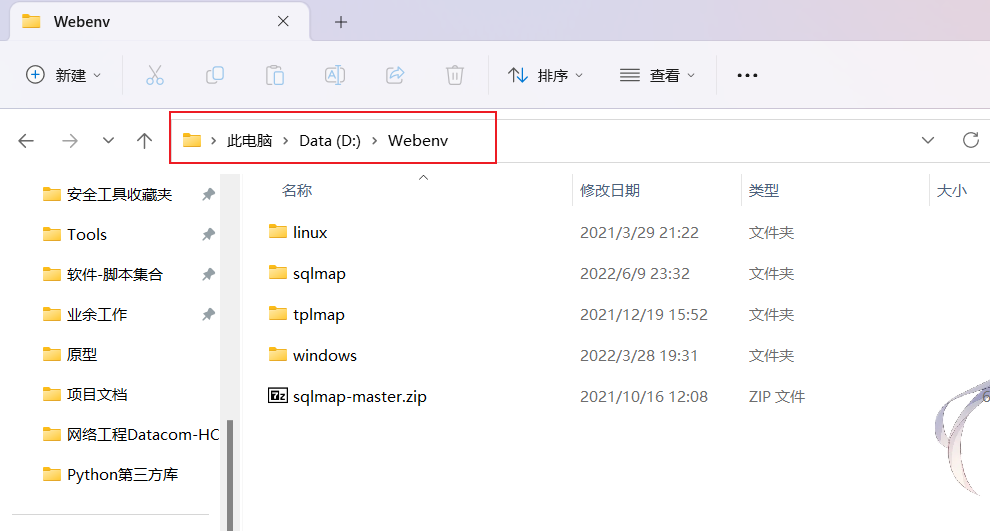Navigate back with the left arrow
990x531 pixels.
pyautogui.click(x=27, y=141)
